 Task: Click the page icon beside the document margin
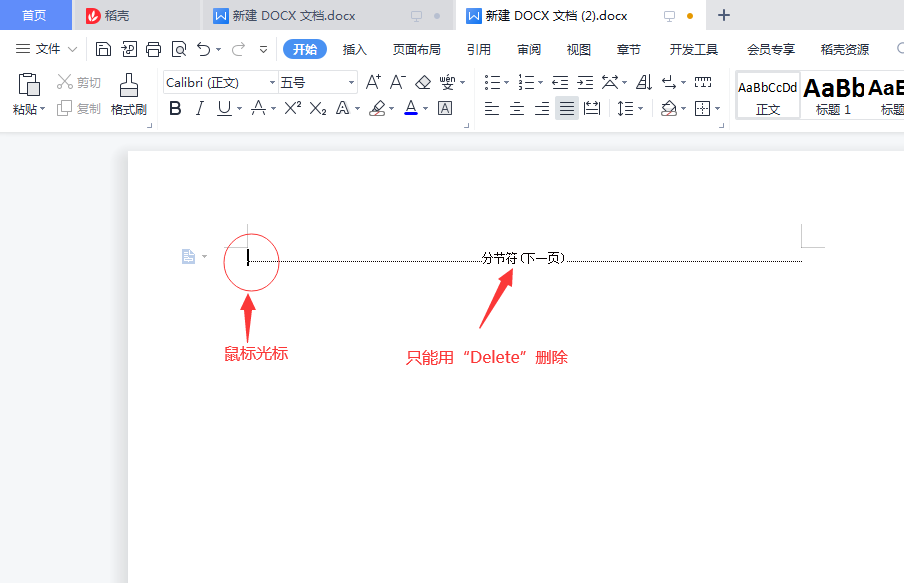click(189, 256)
